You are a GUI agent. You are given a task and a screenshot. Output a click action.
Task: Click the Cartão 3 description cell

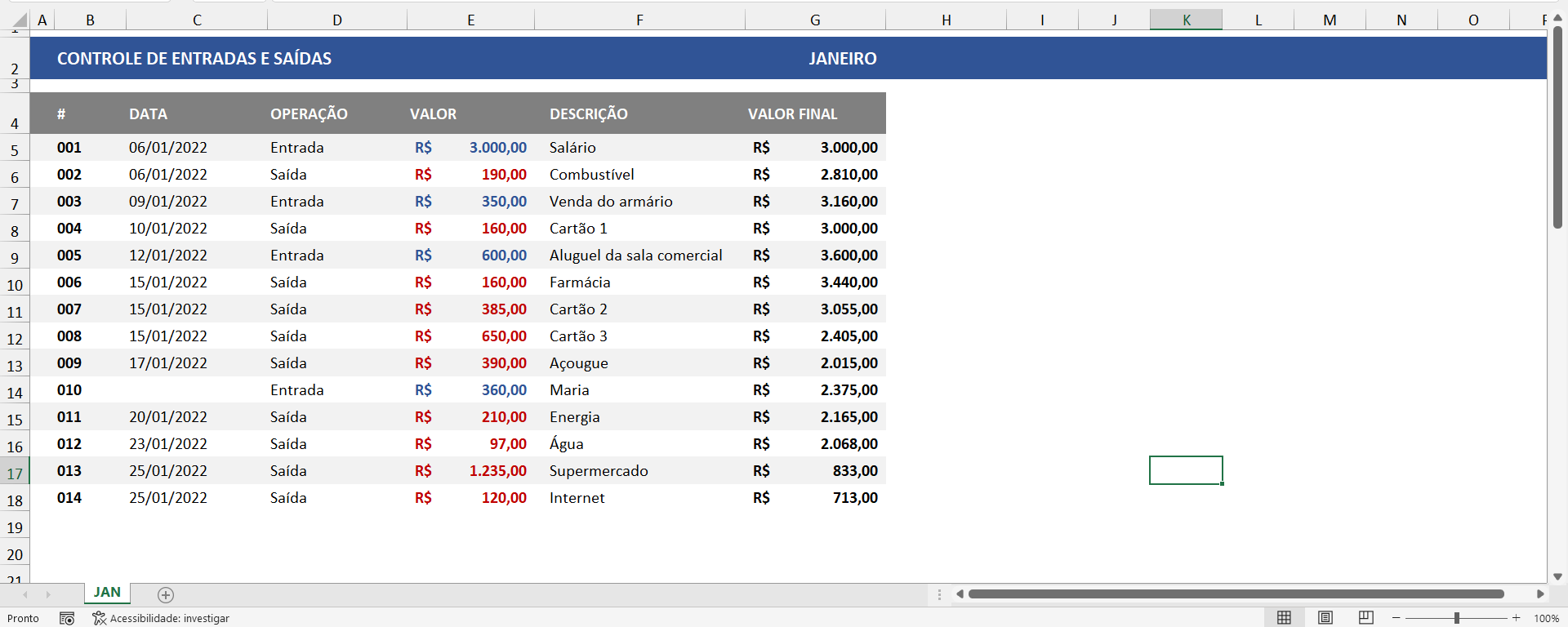tap(639, 336)
